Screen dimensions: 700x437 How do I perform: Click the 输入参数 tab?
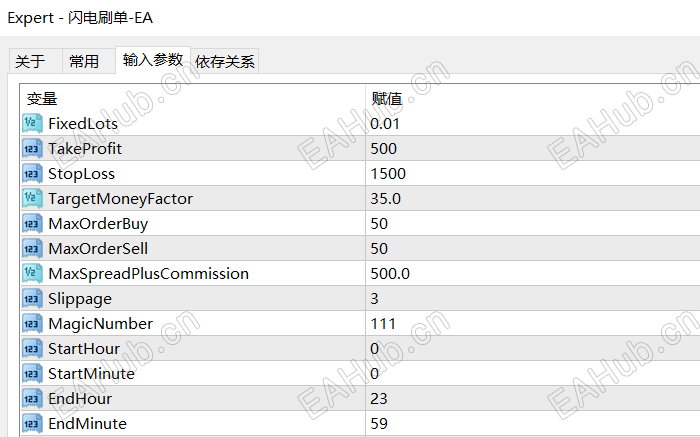point(152,60)
